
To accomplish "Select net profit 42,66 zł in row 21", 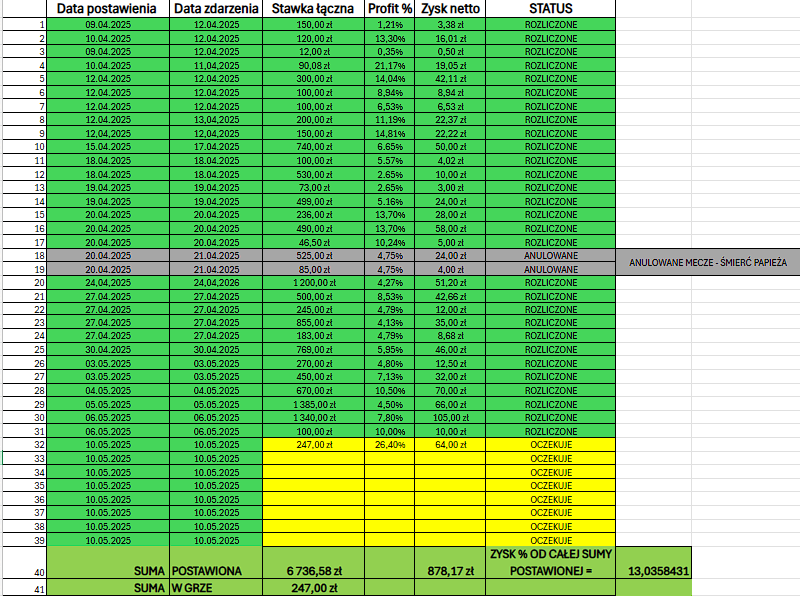I will tap(450, 296).
